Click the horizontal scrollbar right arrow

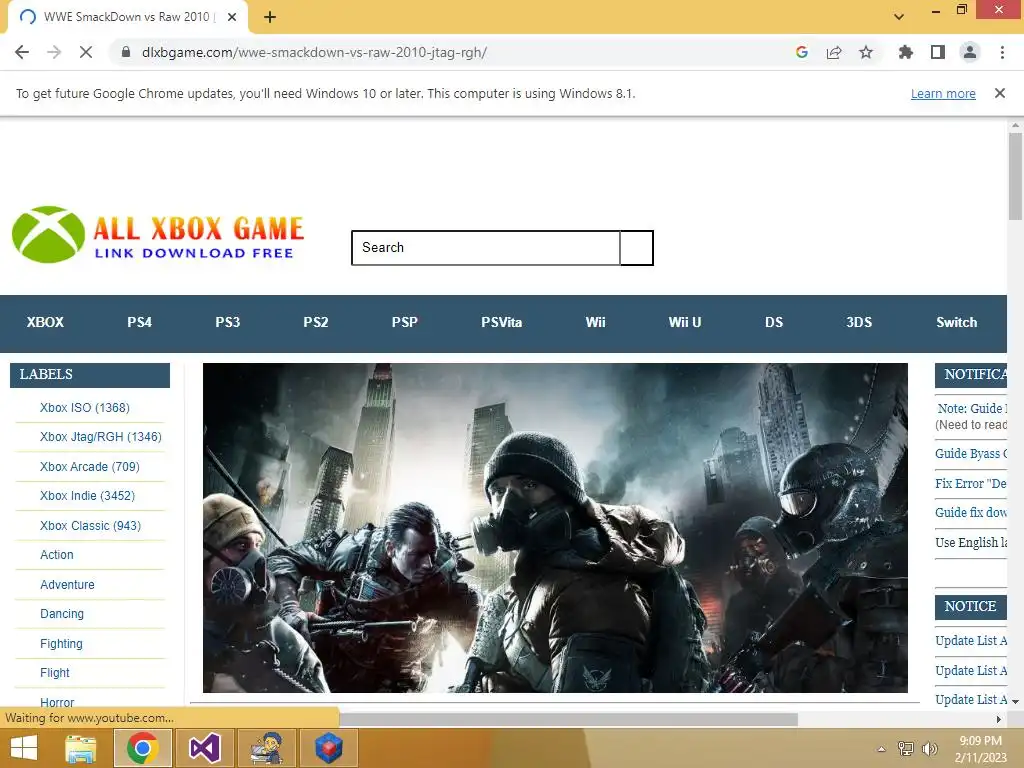tap(999, 719)
